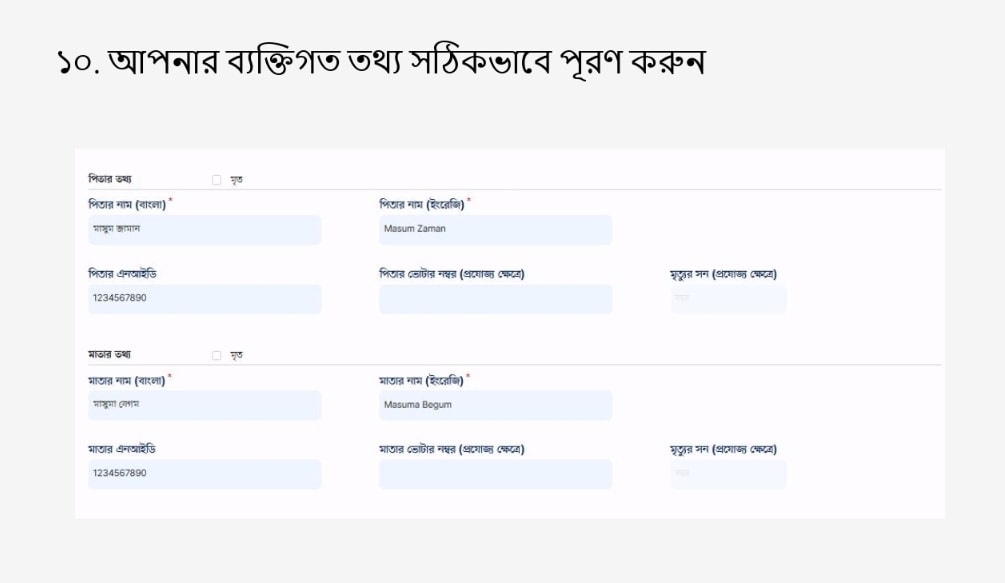Focus the field containing Masum Zaman
The height and width of the screenshot is (583, 1005).
click(x=495, y=229)
